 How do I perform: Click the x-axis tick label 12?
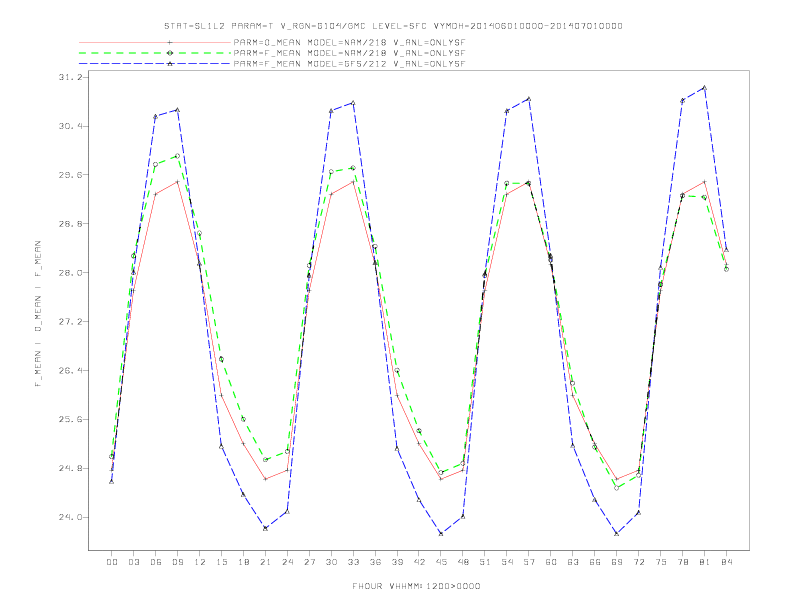(200, 562)
